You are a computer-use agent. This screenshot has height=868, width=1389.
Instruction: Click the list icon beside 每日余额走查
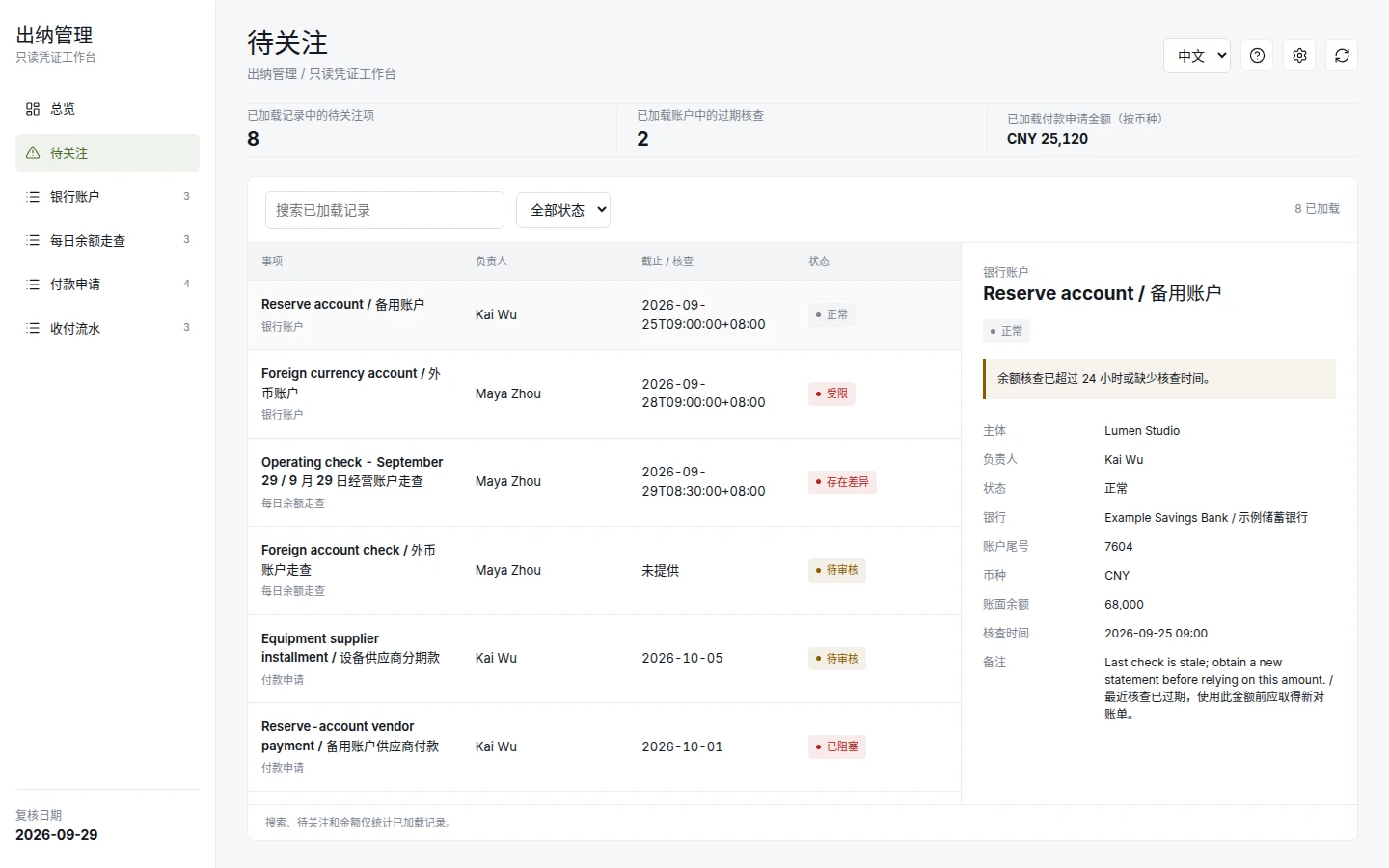(x=33, y=240)
